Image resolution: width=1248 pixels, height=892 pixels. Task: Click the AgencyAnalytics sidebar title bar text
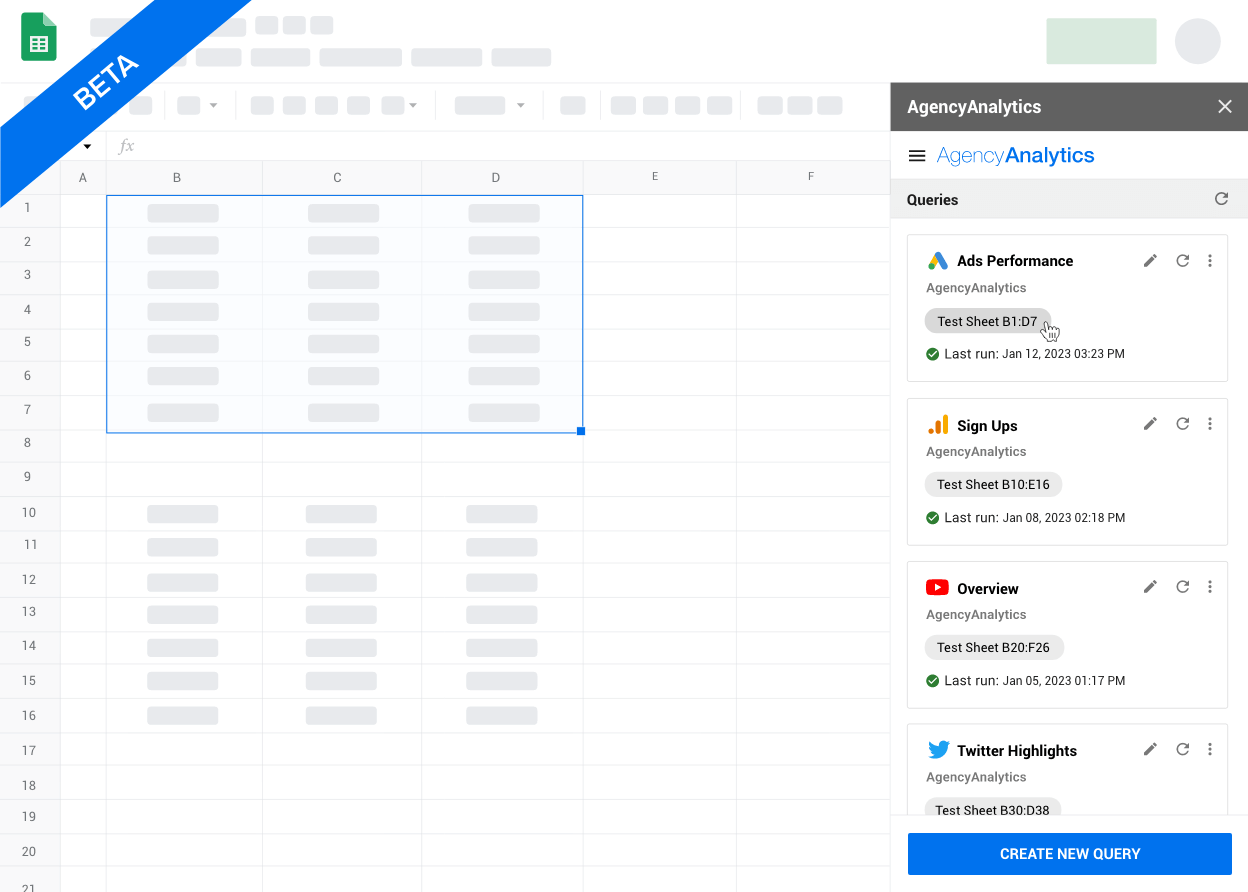coord(974,107)
